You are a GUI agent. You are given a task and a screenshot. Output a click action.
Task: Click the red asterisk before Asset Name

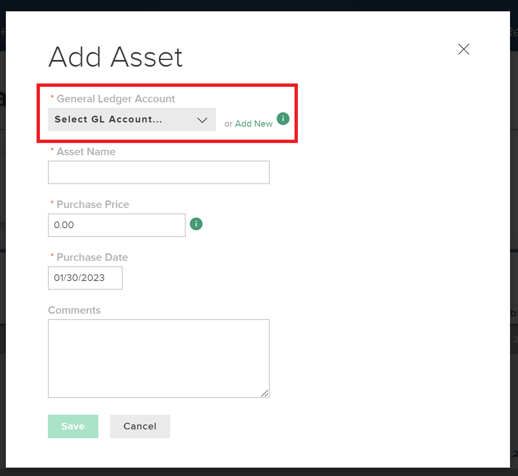pos(52,150)
